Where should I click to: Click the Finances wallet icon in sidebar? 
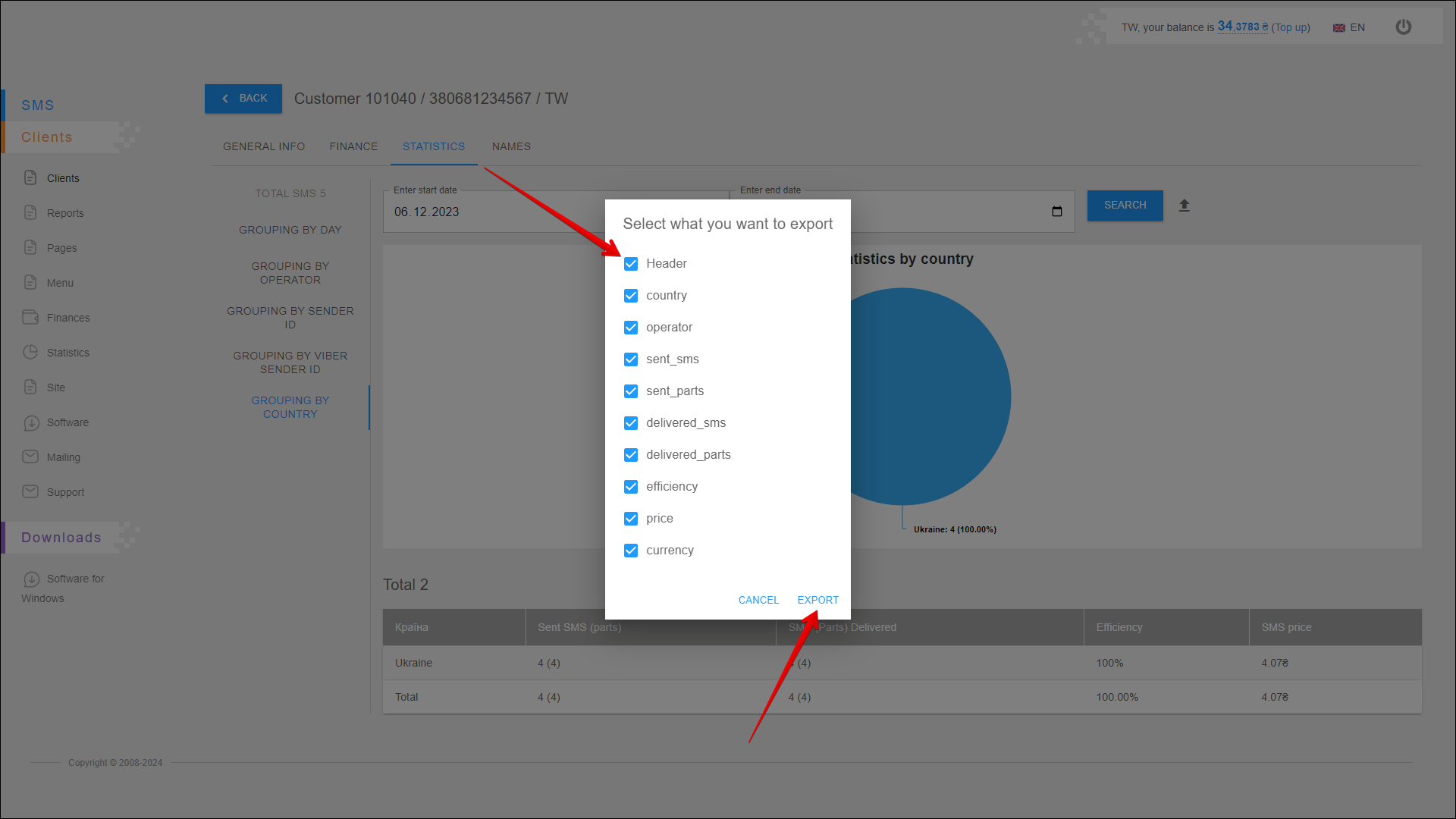30,317
